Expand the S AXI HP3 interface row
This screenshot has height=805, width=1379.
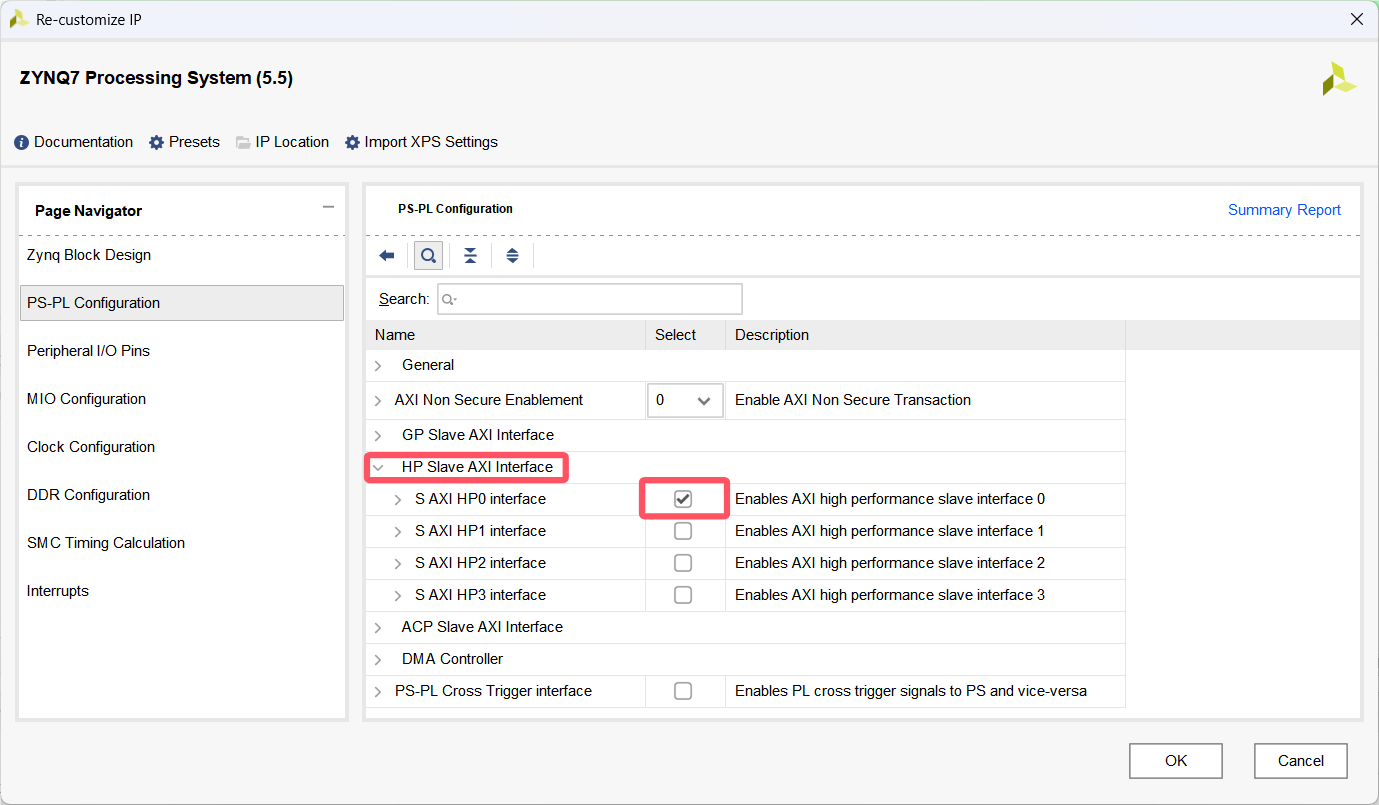click(397, 595)
